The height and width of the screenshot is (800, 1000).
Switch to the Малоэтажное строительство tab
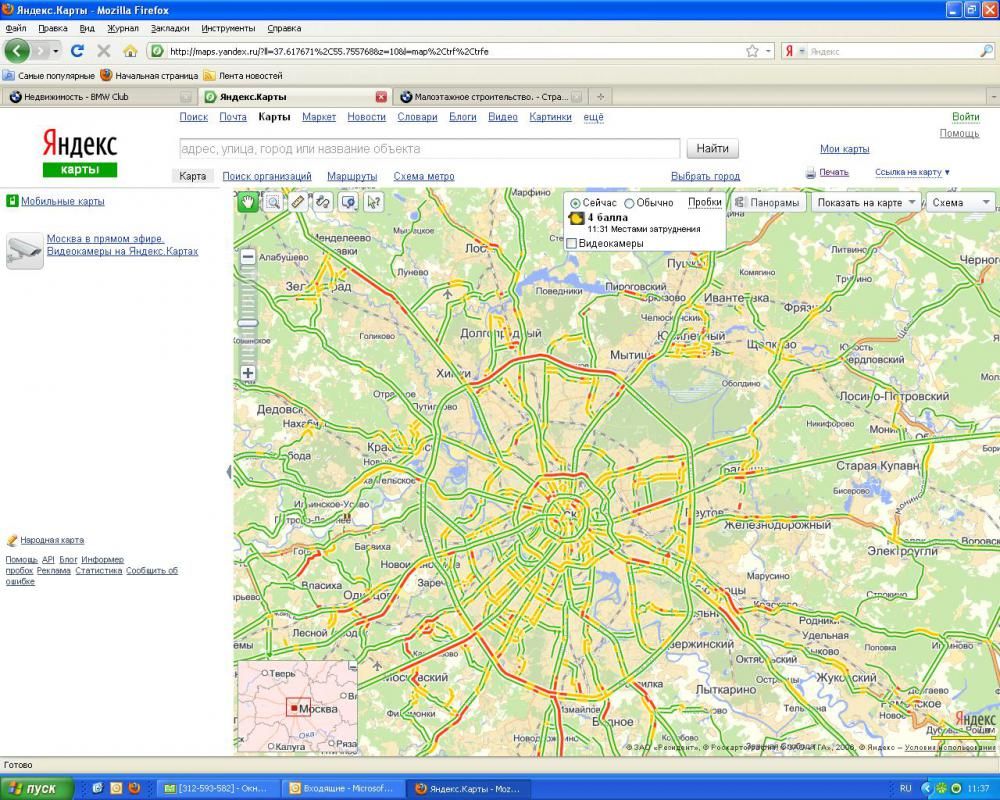coord(490,96)
